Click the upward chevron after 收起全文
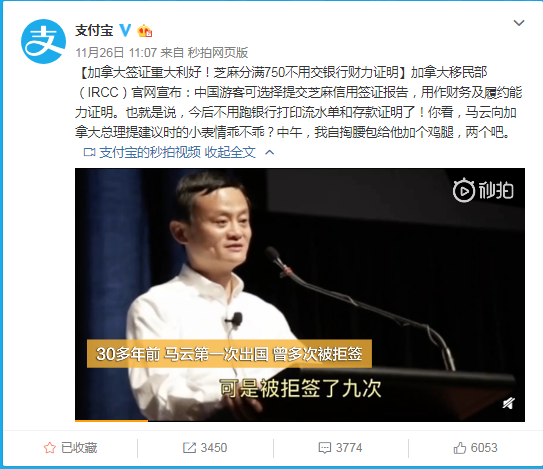Viewport: 543px width, 469px height. [x=269, y=152]
